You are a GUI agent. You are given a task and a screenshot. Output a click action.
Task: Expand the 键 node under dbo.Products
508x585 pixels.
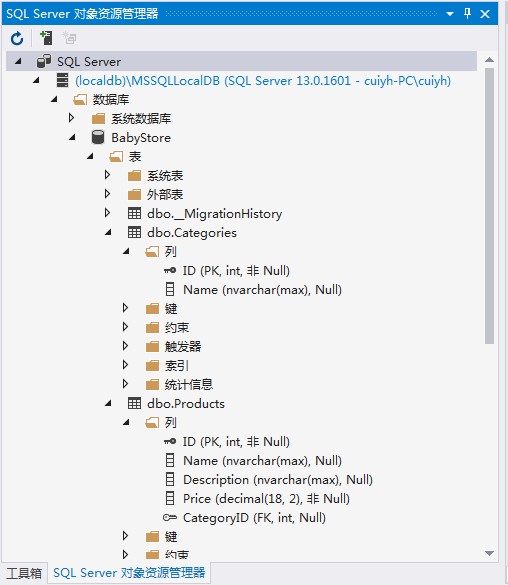pyautogui.click(x=125, y=536)
